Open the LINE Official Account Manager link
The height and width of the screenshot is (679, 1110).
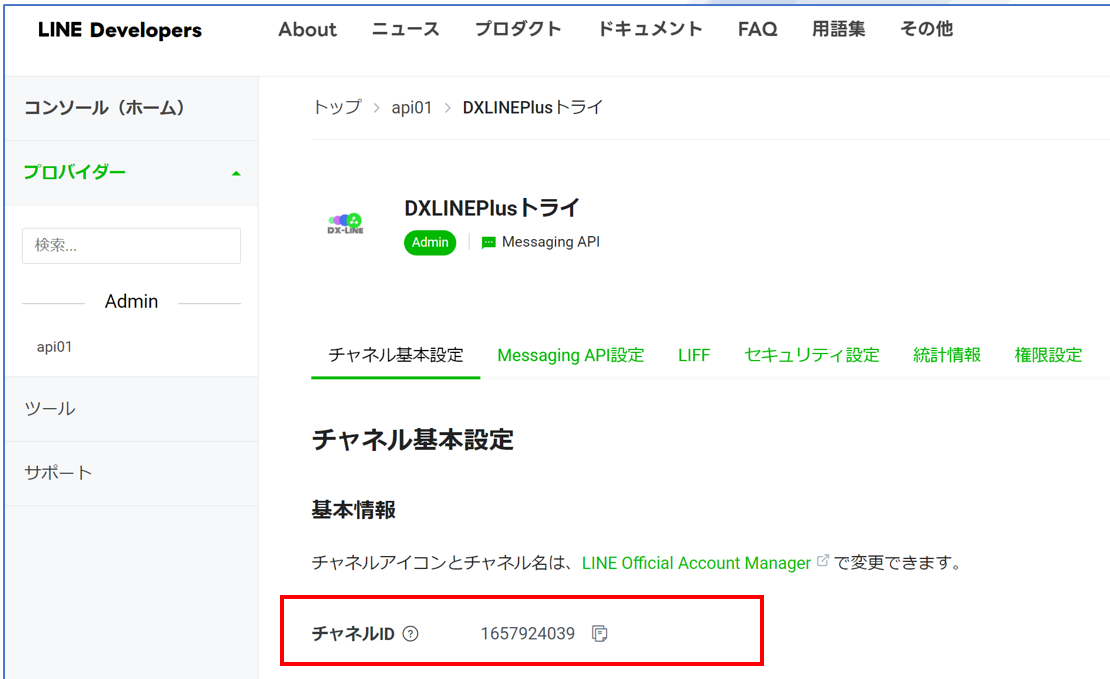696,563
